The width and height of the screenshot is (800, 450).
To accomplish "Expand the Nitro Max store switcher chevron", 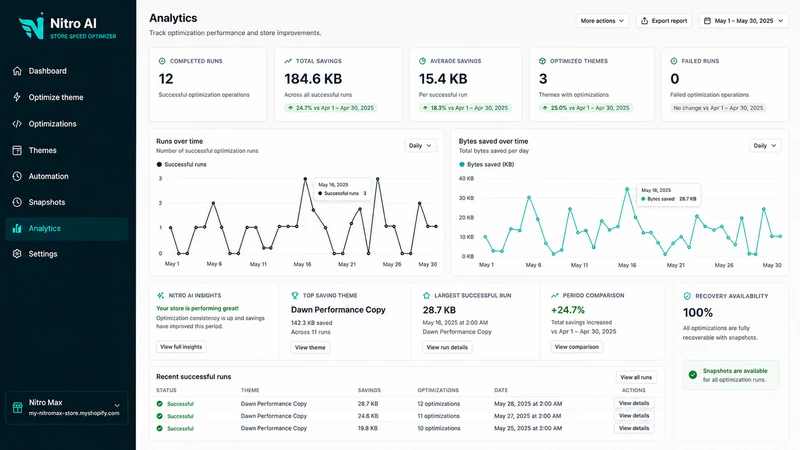I will click(117, 406).
